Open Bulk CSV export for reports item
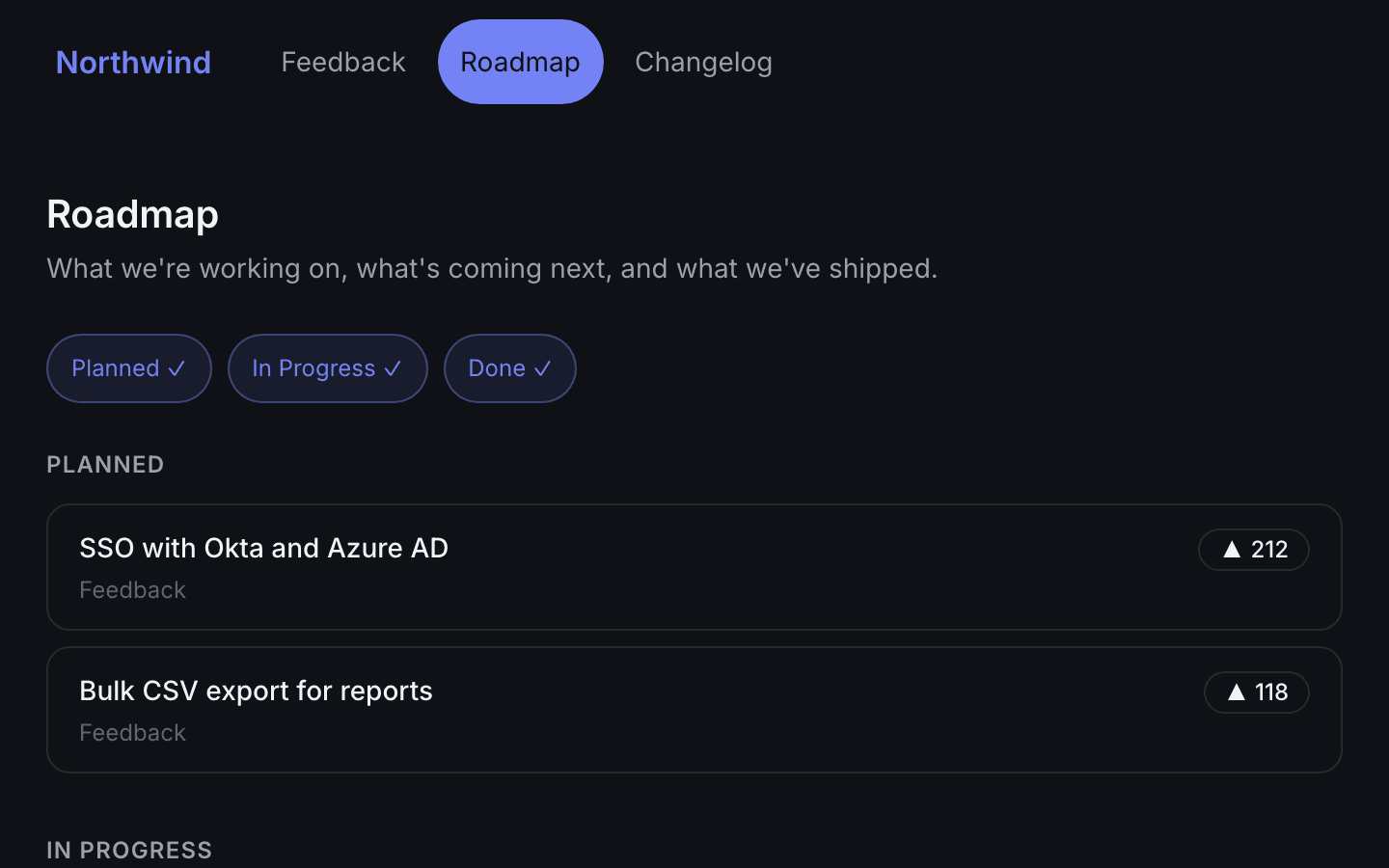The width and height of the screenshot is (1389, 868). (694, 710)
